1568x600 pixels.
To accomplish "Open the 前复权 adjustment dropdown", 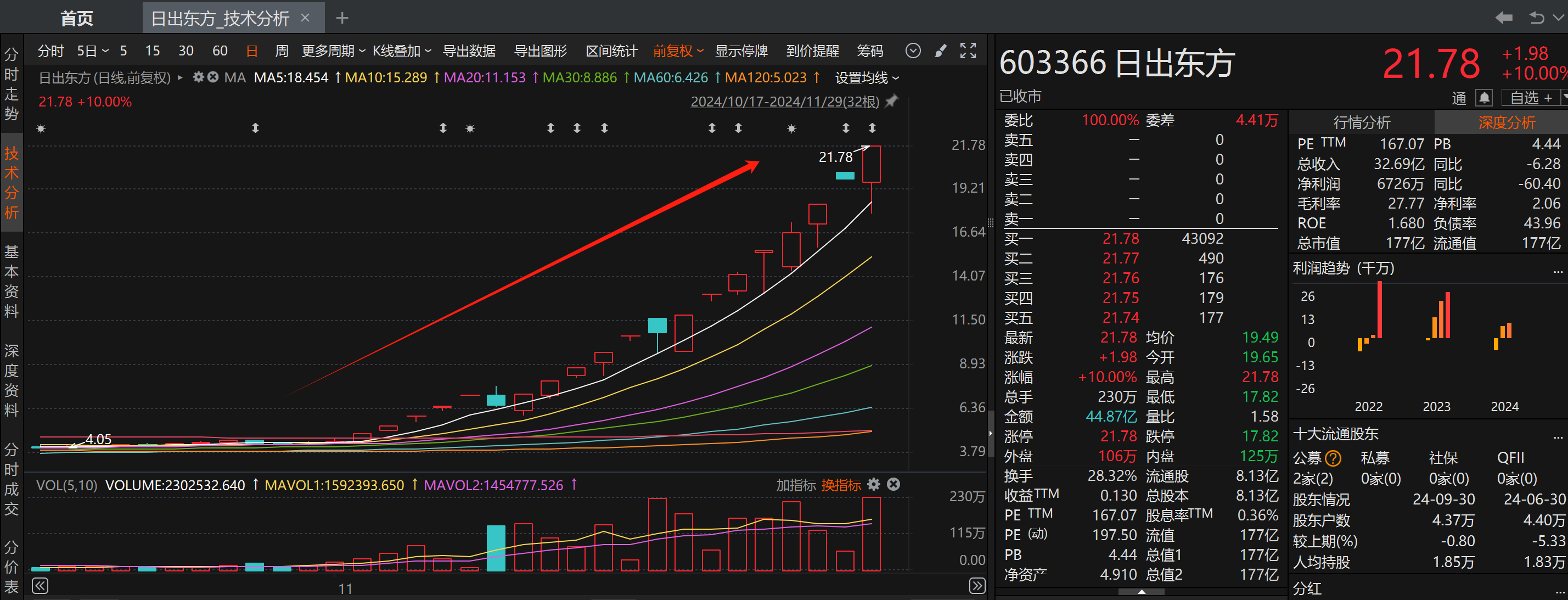I will point(677,51).
